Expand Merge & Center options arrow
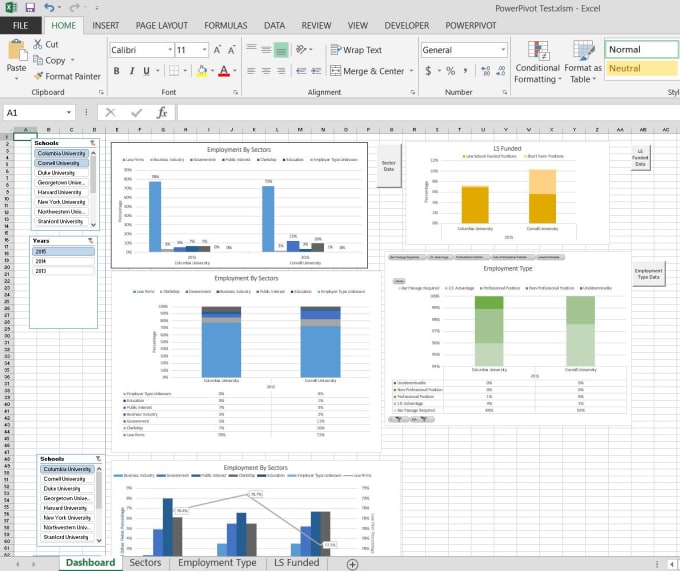 pyautogui.click(x=411, y=71)
